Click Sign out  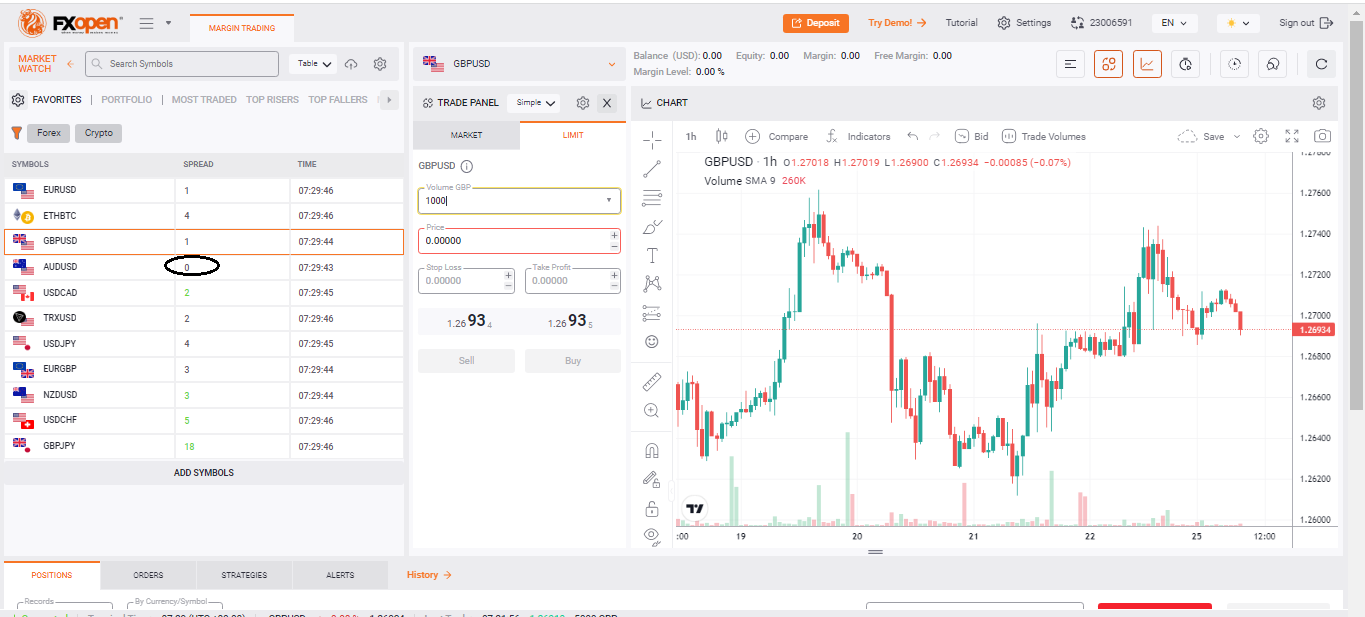(x=1306, y=23)
